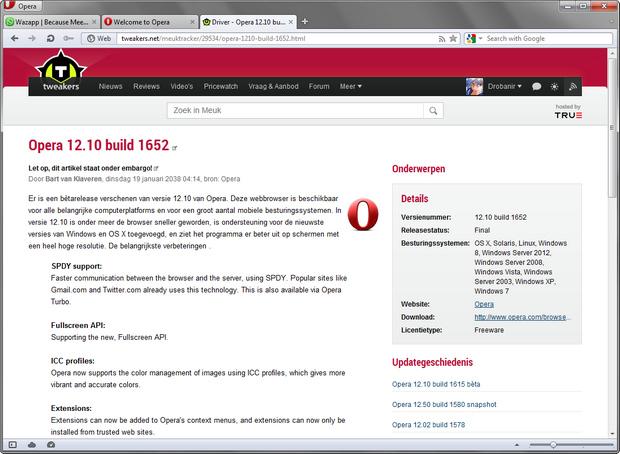This screenshot has height=454, width=620.
Task: Click the red Opera logo image
Action: click(363, 214)
